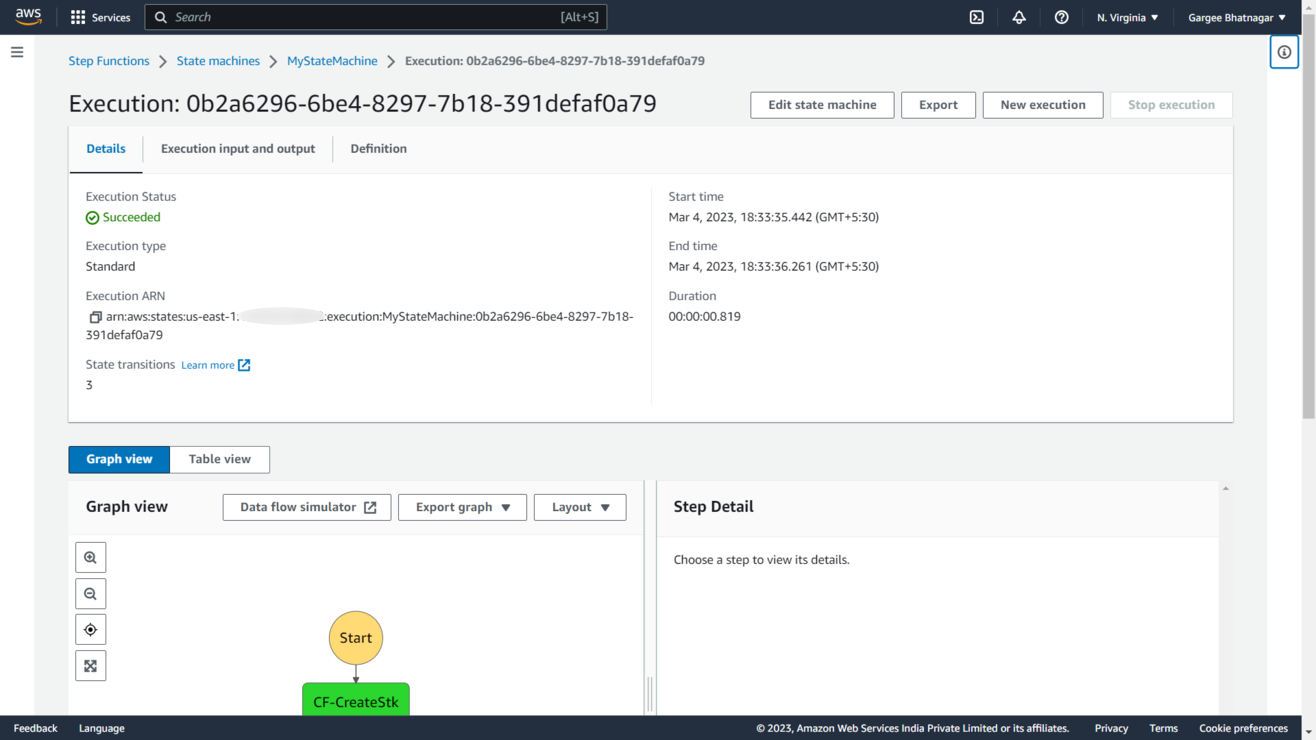Viewport: 1316px width, 740px height.
Task: Select the Start node in graph
Action: click(x=356, y=638)
